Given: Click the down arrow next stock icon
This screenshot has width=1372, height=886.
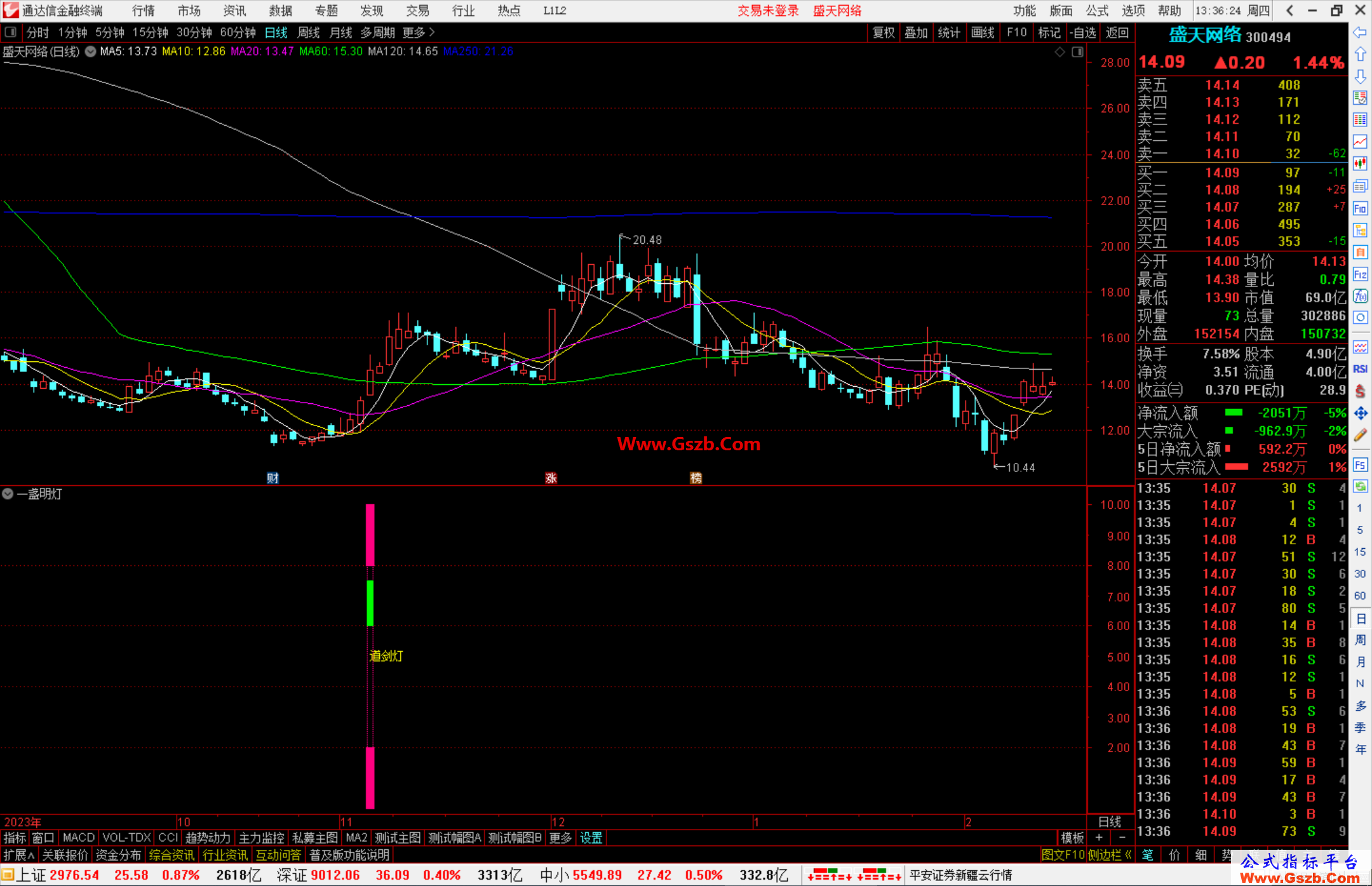Looking at the screenshot, I should (1360, 76).
